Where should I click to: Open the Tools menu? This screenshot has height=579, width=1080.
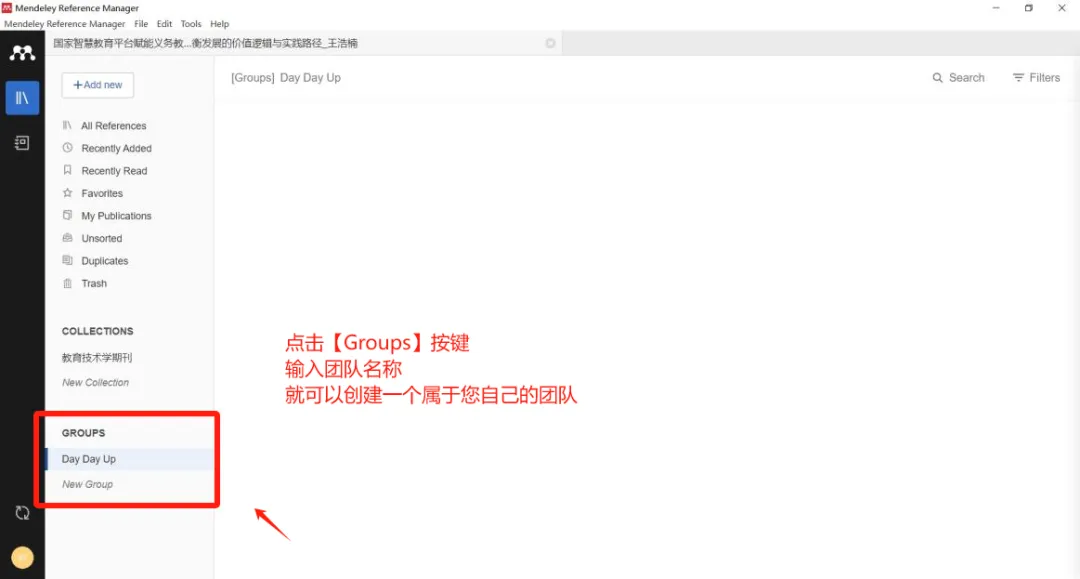pos(191,23)
